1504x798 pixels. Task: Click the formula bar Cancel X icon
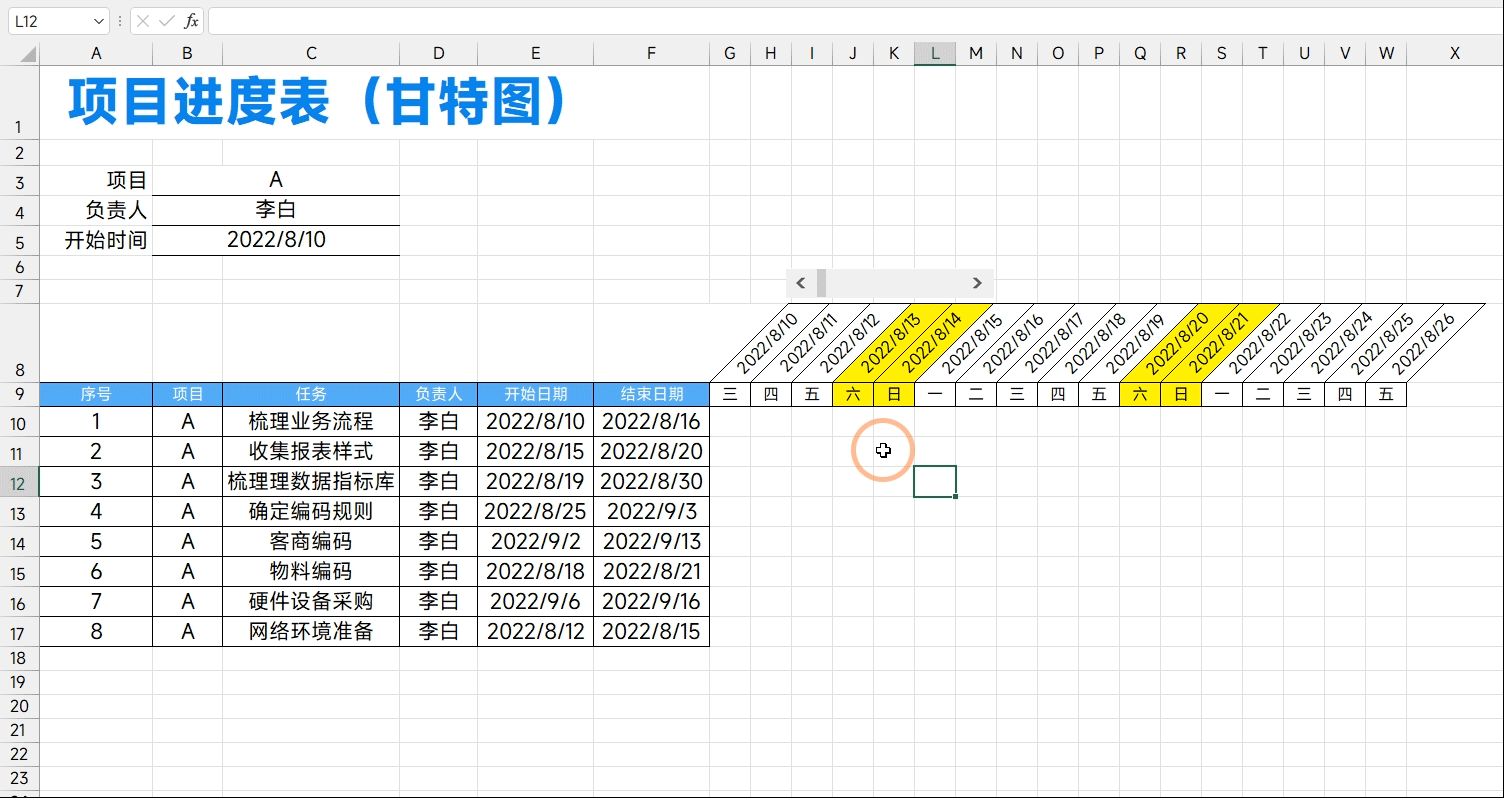[x=143, y=21]
